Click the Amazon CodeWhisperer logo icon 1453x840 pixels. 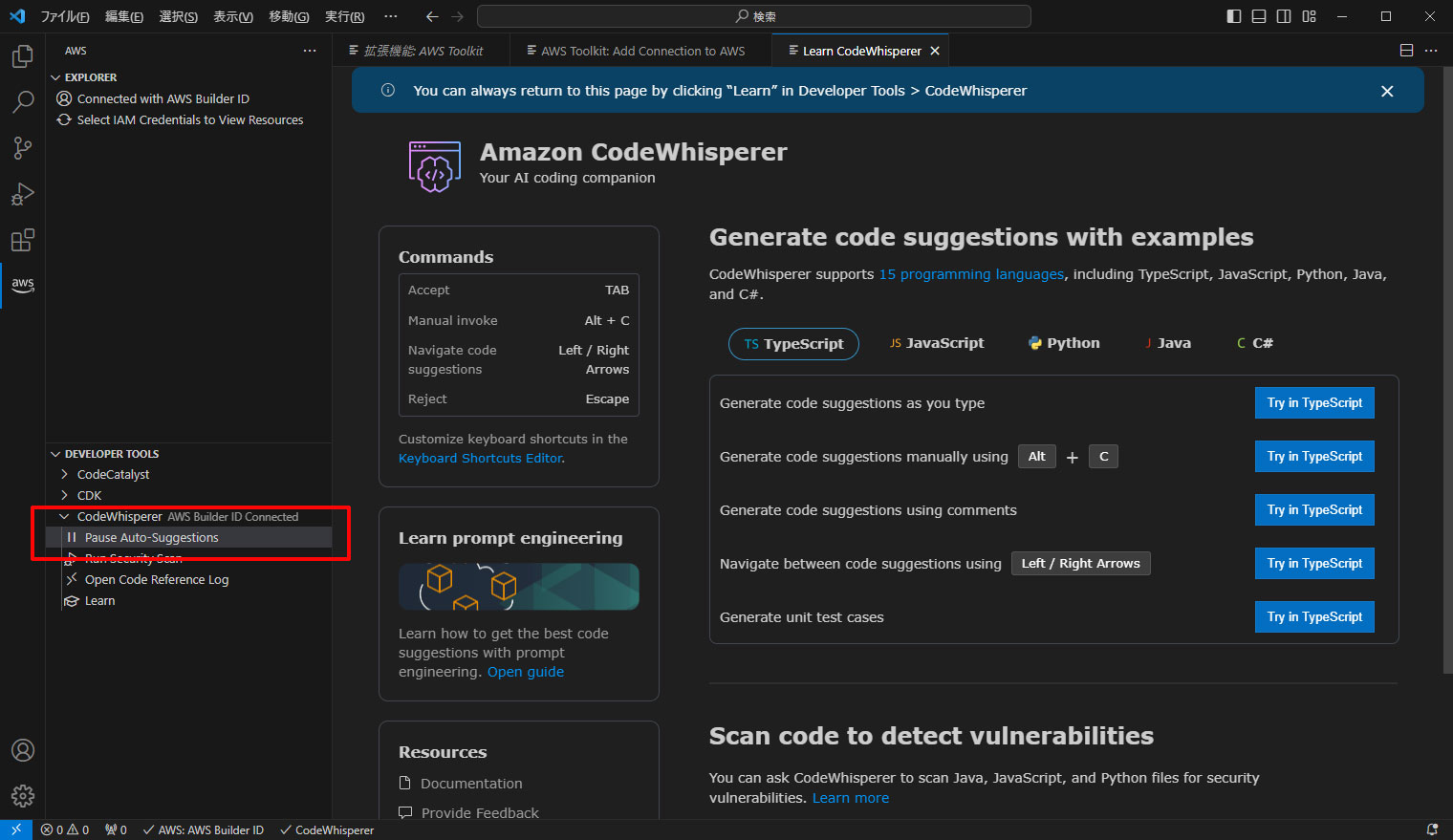coord(435,165)
